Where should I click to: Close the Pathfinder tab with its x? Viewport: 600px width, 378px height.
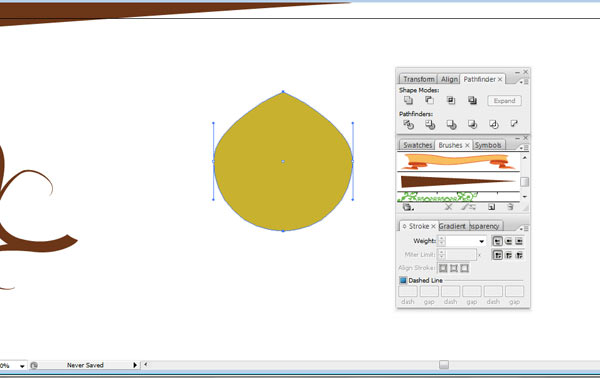pyautogui.click(x=500, y=79)
